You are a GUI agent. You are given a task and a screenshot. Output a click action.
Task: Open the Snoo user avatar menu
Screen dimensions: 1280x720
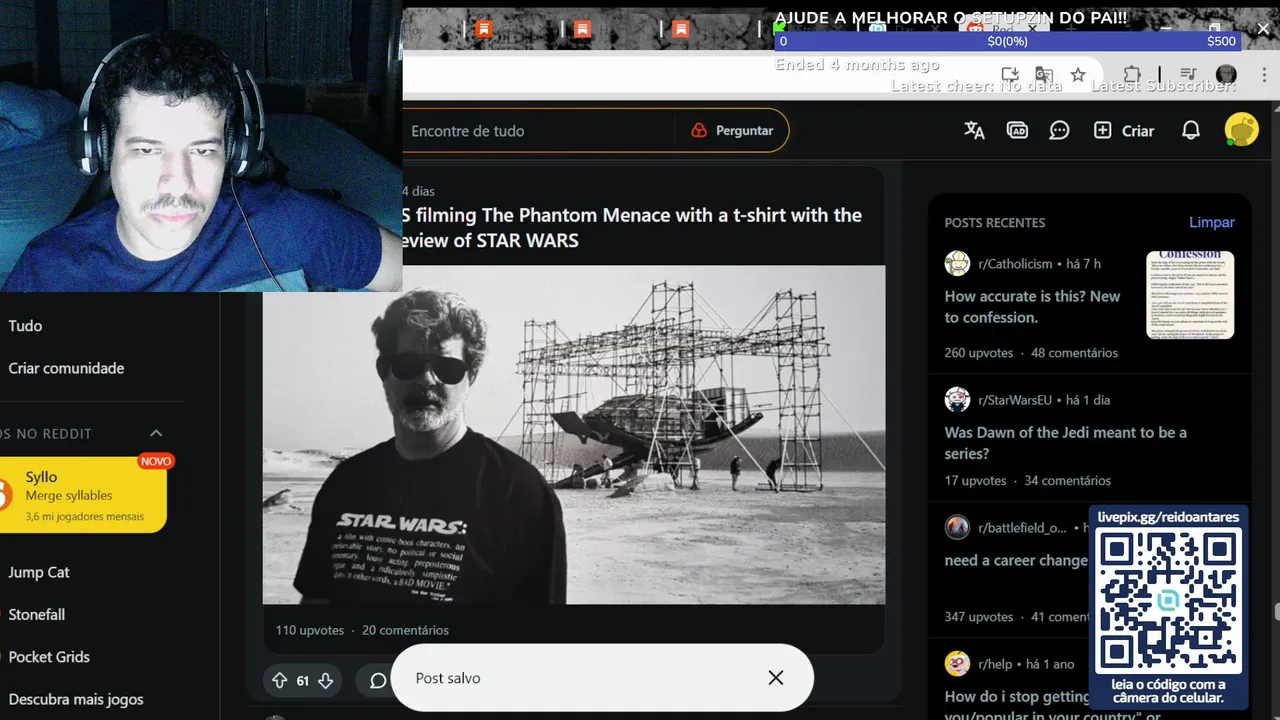tap(1241, 130)
